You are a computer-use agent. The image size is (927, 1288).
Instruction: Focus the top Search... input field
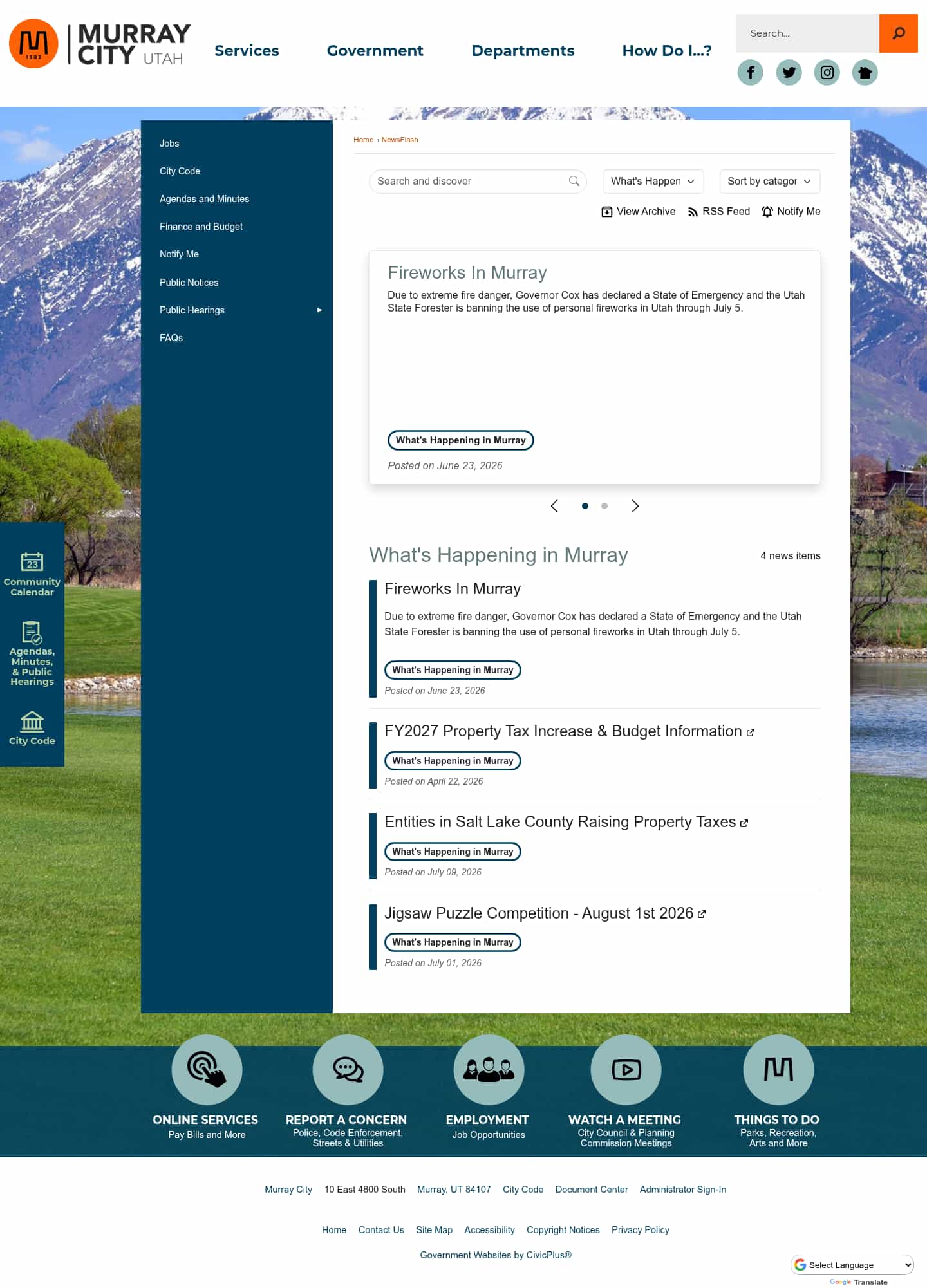[x=807, y=33]
